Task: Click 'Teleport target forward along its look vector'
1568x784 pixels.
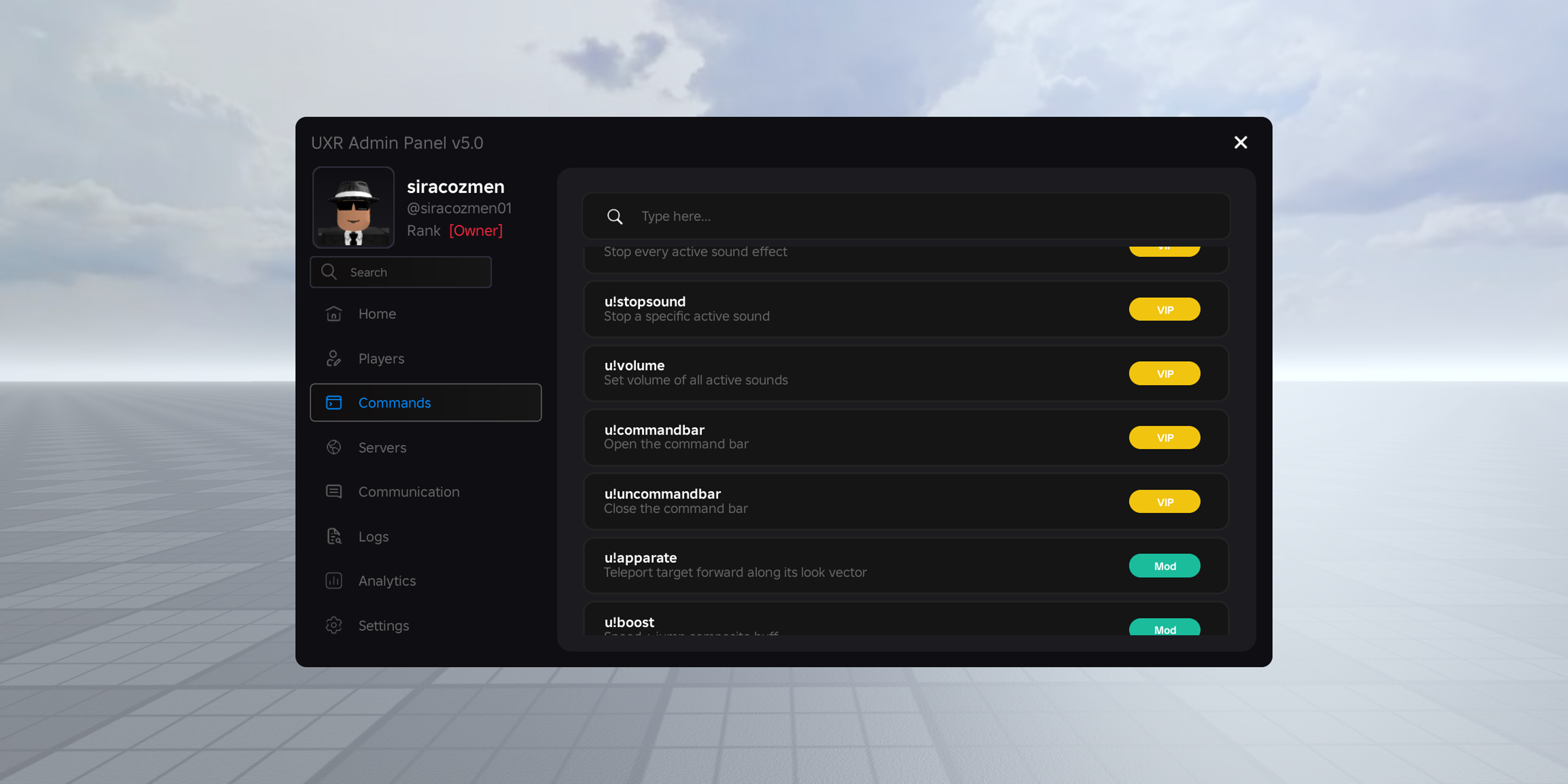Action: click(x=735, y=572)
